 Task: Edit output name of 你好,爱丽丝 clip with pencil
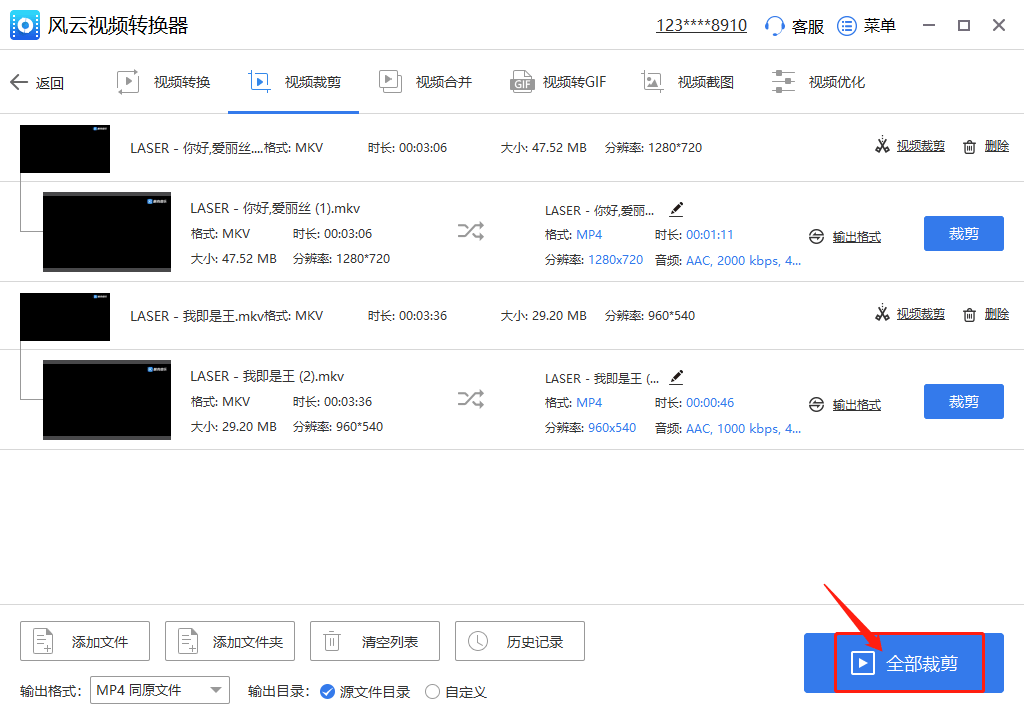click(x=677, y=210)
